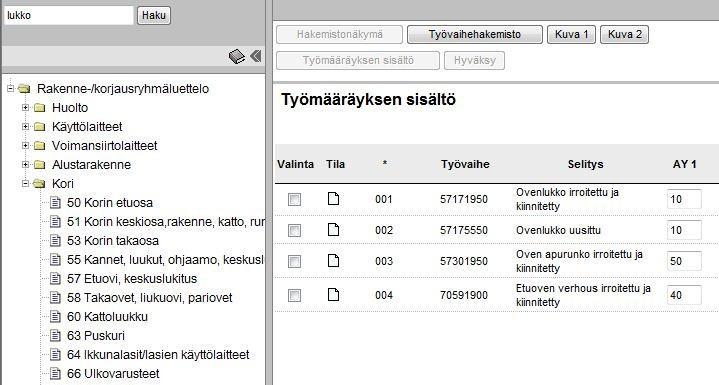Viewport: 719px width, 385px height.
Task: Click the folder icon beside Huolto
Action: [40, 108]
